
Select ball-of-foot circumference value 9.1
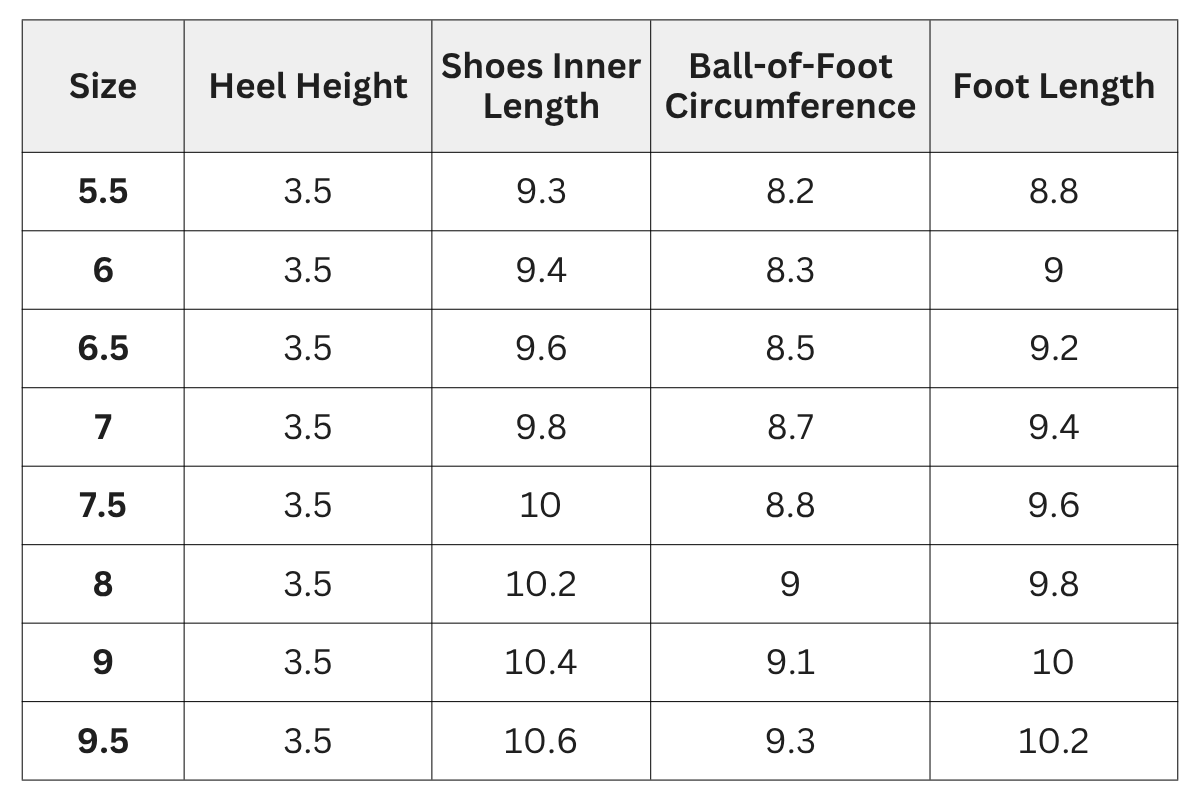coord(790,662)
